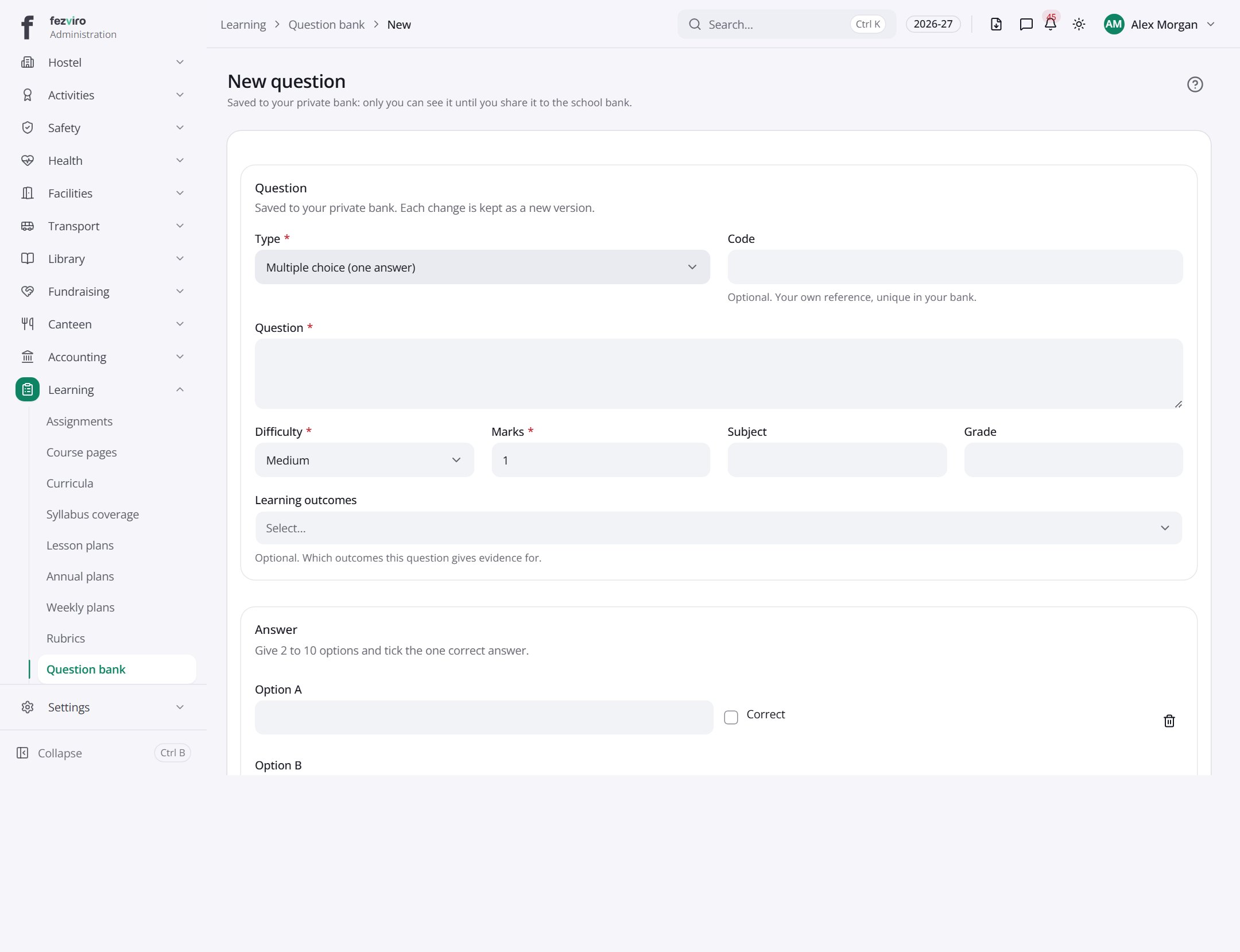Click into the Question text area

tap(719, 374)
